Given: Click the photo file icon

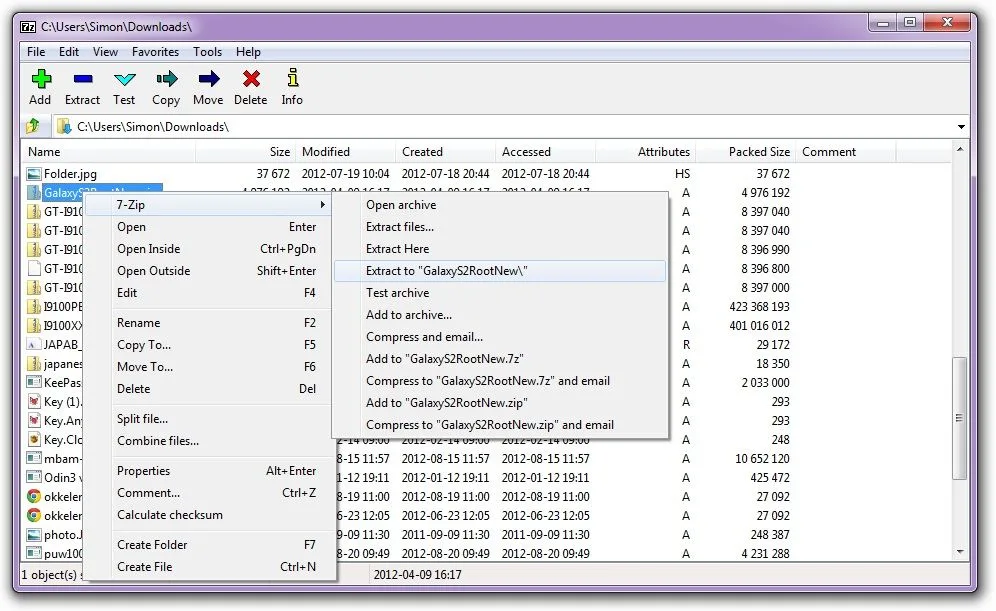Looking at the screenshot, I should click(x=34, y=535).
